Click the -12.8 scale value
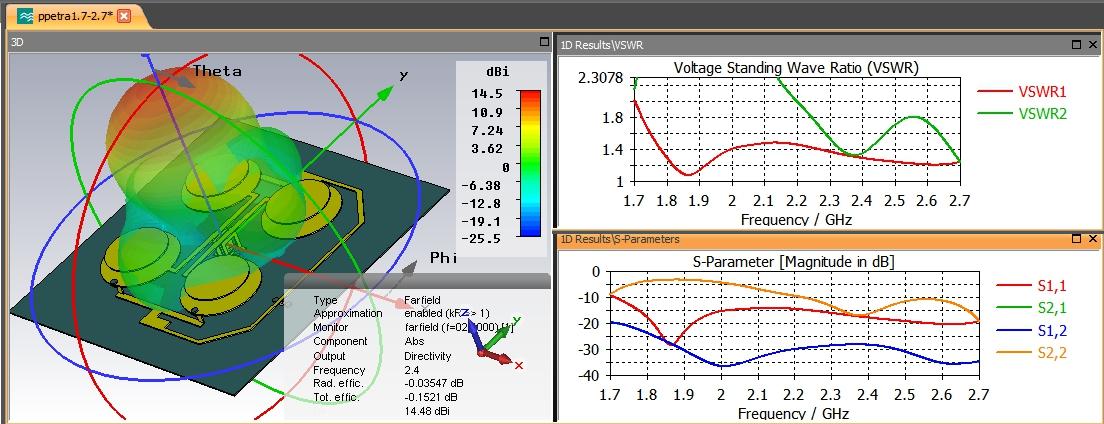1104x424 pixels. pos(484,203)
